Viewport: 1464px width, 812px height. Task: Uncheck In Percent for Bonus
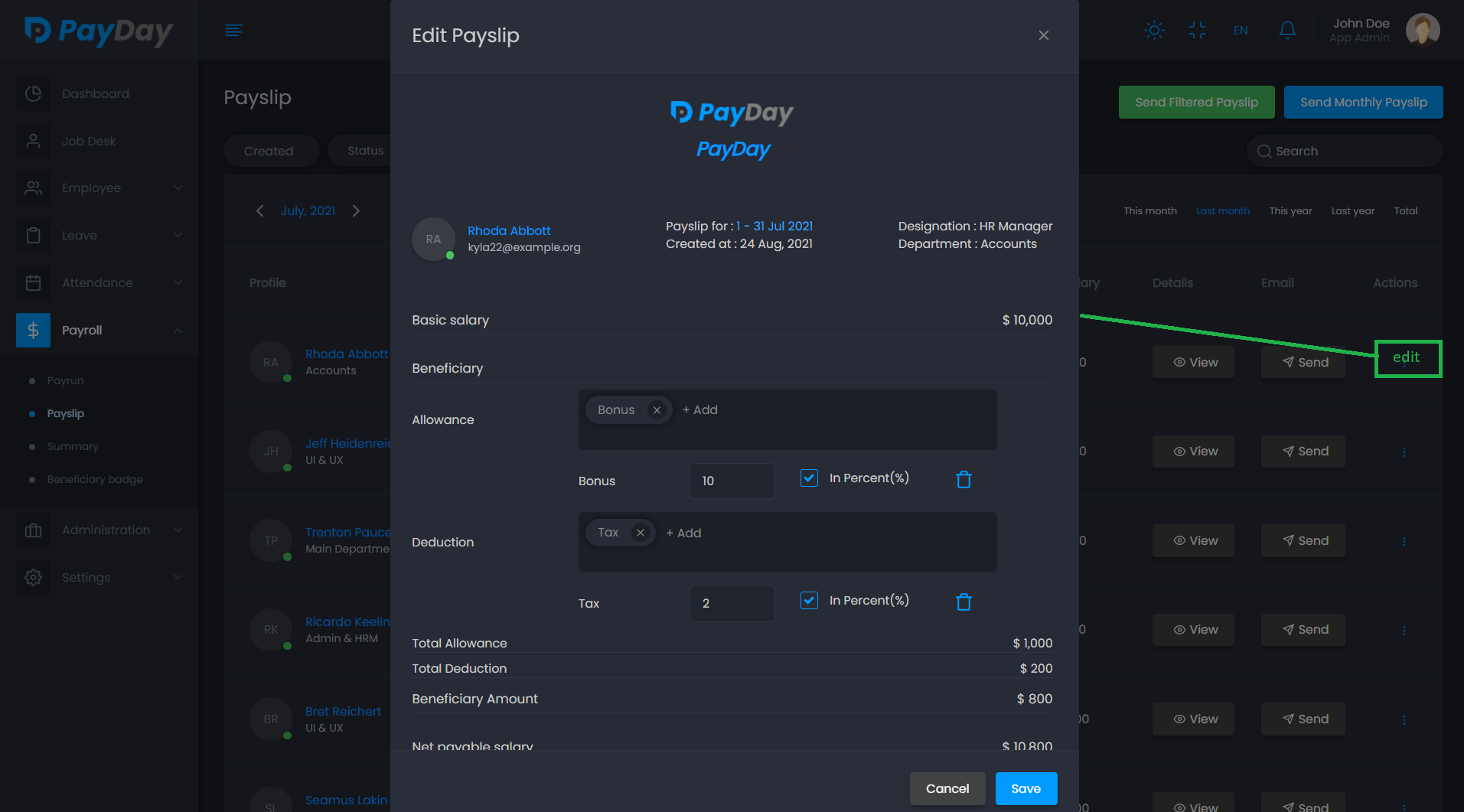809,478
